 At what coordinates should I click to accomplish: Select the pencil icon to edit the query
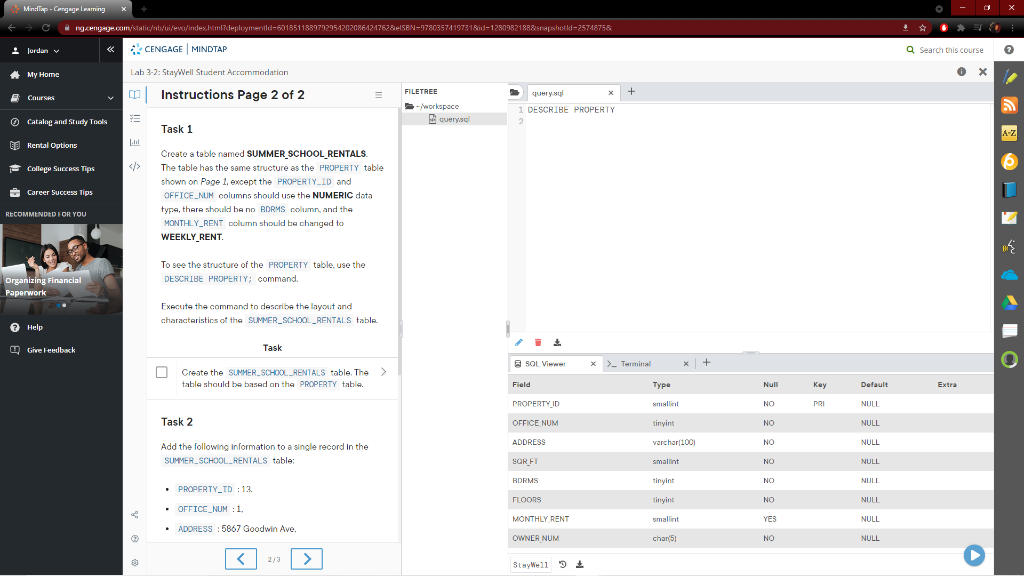(518, 342)
